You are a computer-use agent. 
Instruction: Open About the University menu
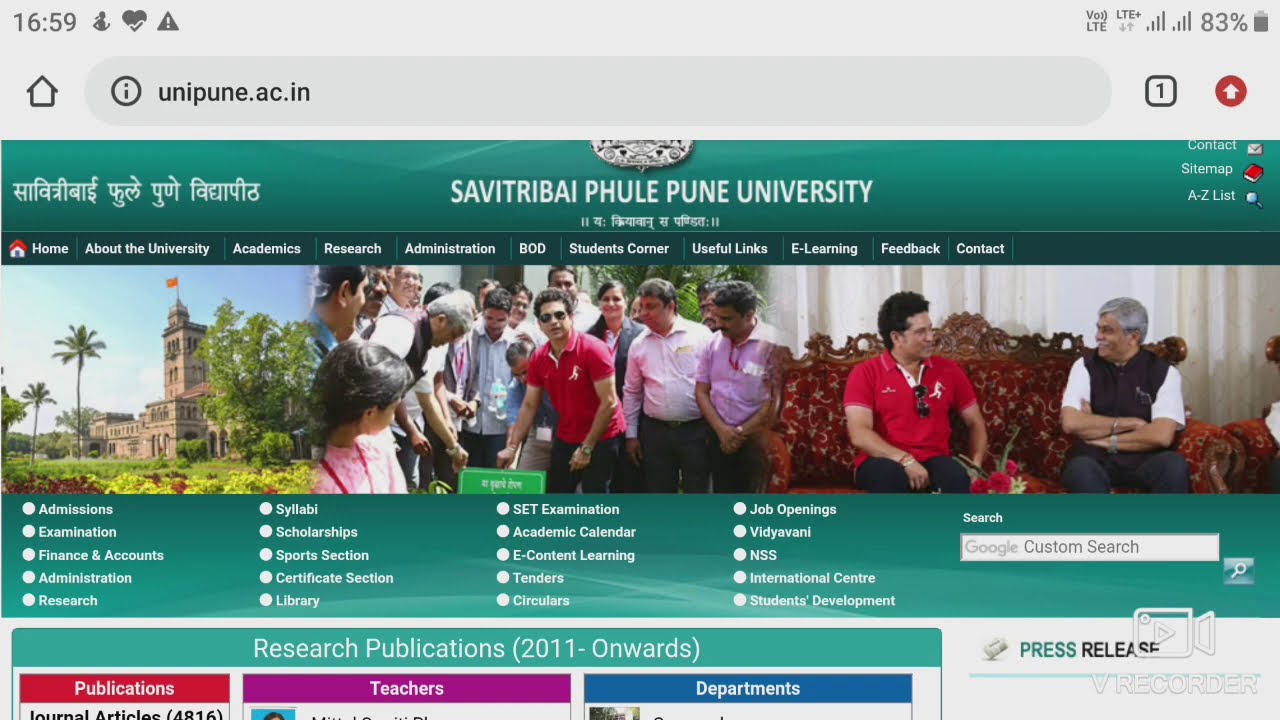coord(147,249)
